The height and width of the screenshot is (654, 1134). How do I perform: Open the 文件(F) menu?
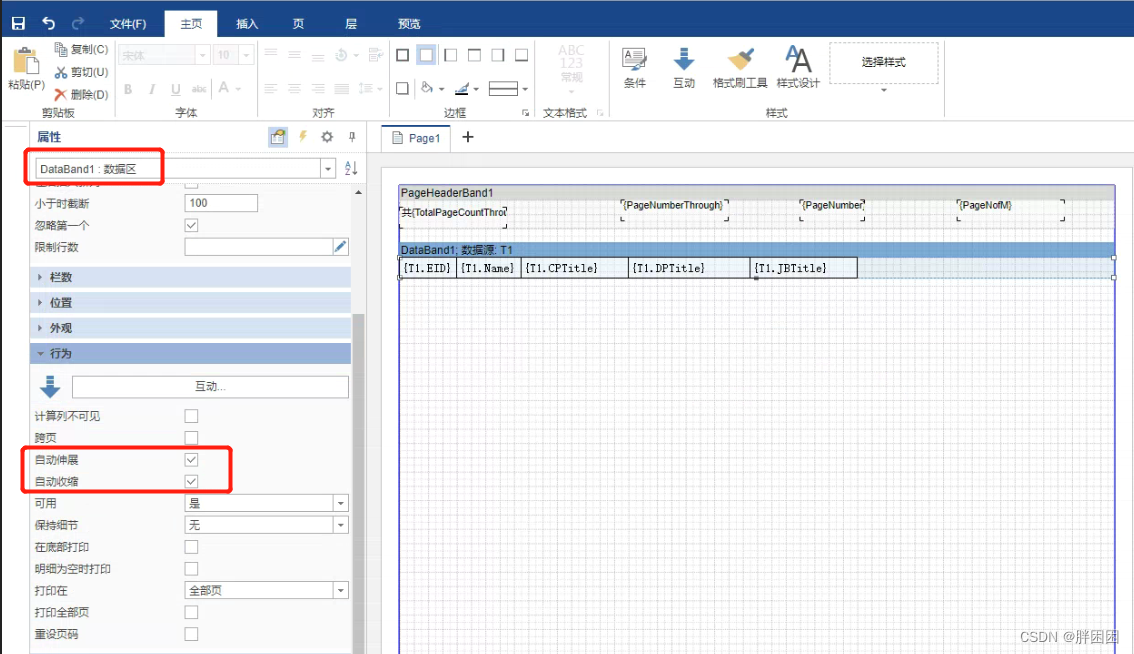coord(128,24)
